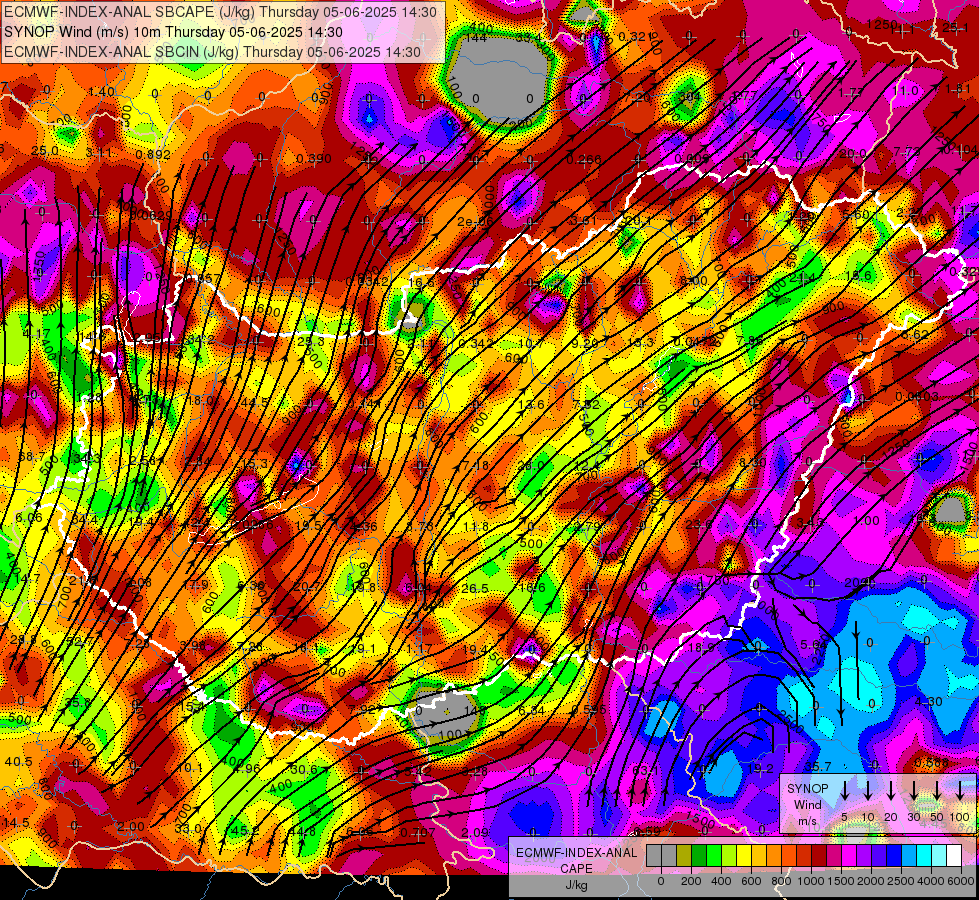
Task: Click the station value '4.96' on map
Action: pos(247,768)
